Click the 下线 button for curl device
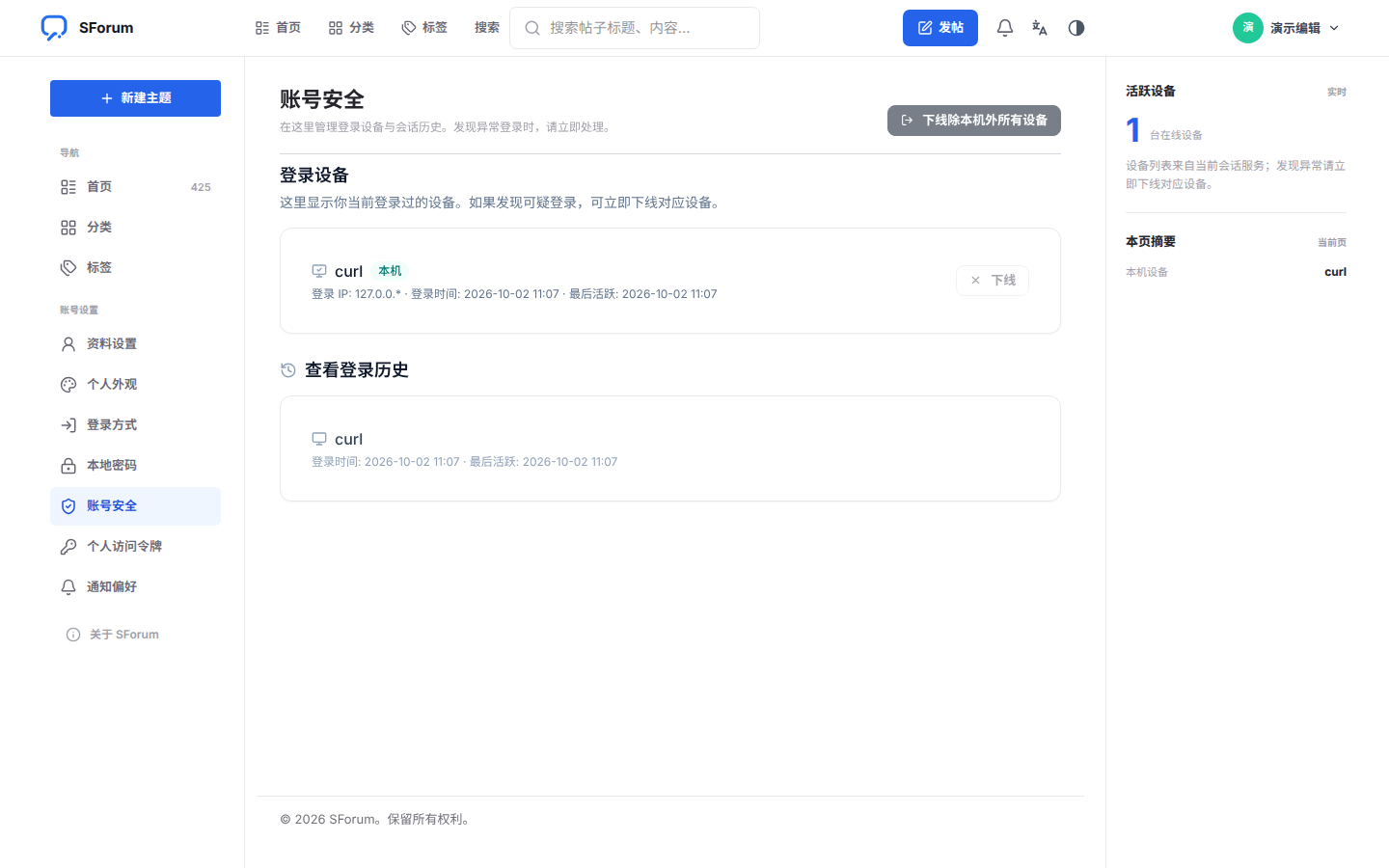The height and width of the screenshot is (868, 1389). click(993, 280)
